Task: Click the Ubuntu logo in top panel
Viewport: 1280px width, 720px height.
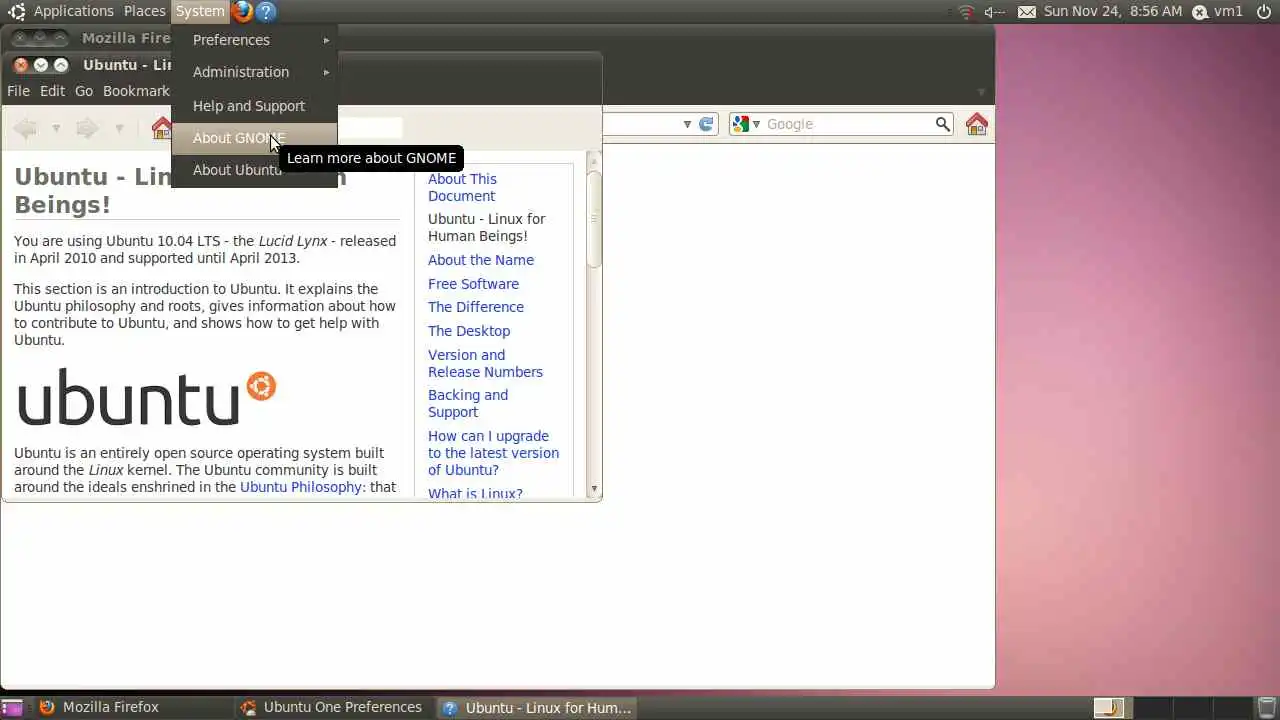Action: (x=16, y=12)
